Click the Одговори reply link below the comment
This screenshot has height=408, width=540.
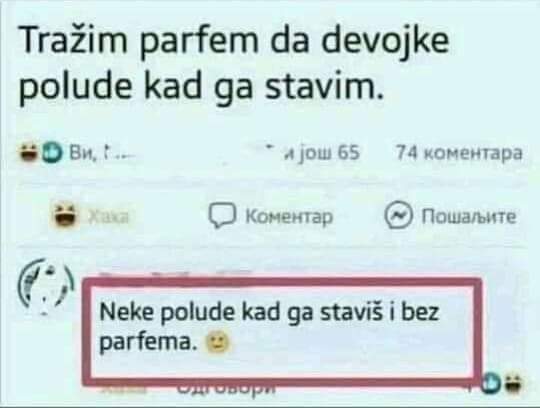(x=227, y=390)
